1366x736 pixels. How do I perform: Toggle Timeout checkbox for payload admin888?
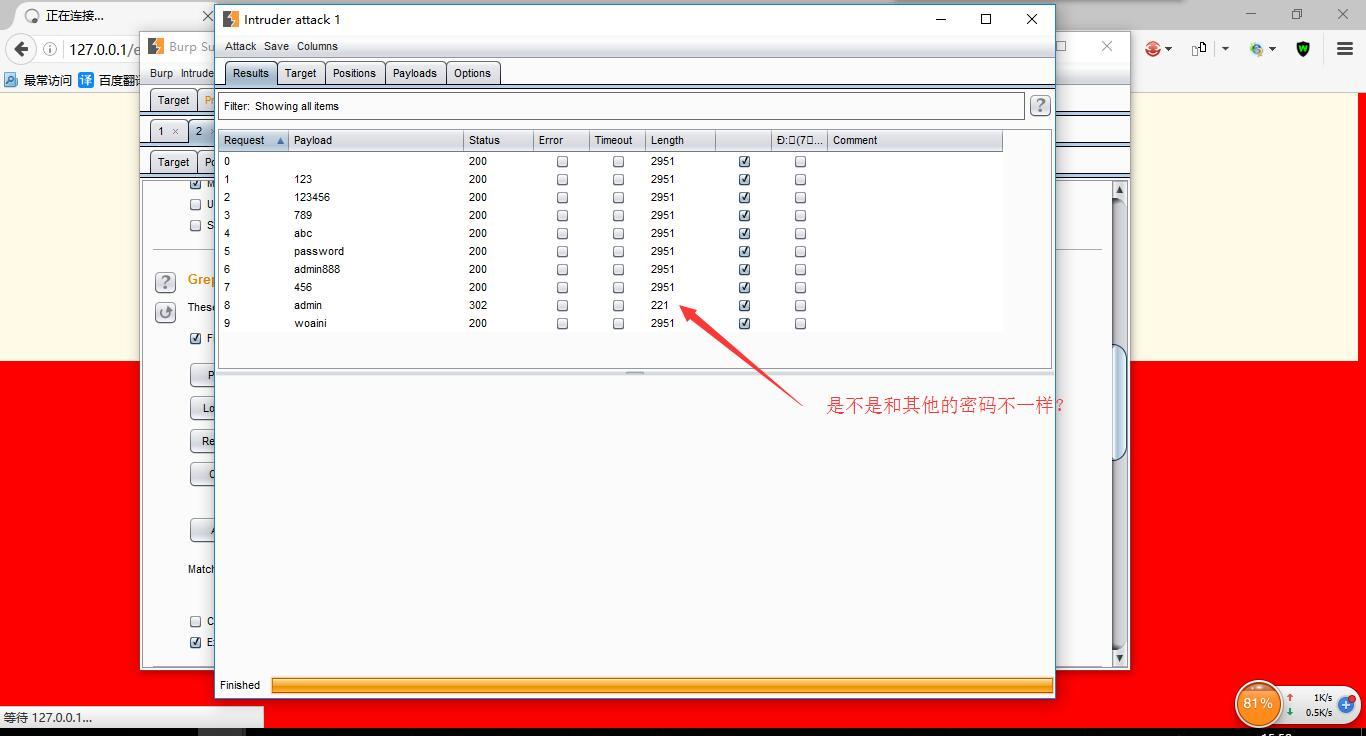[618, 269]
